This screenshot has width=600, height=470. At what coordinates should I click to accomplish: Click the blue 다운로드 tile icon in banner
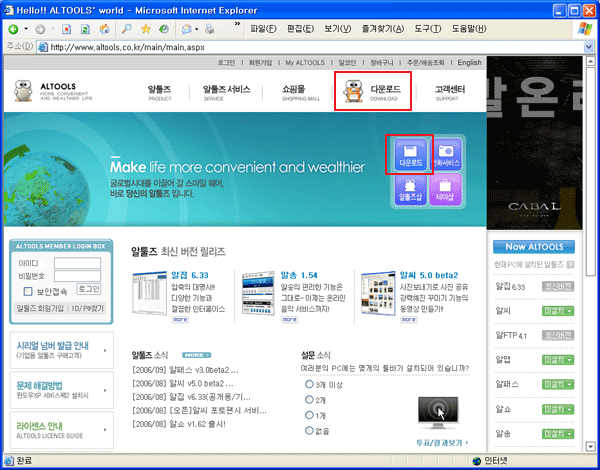click(411, 154)
